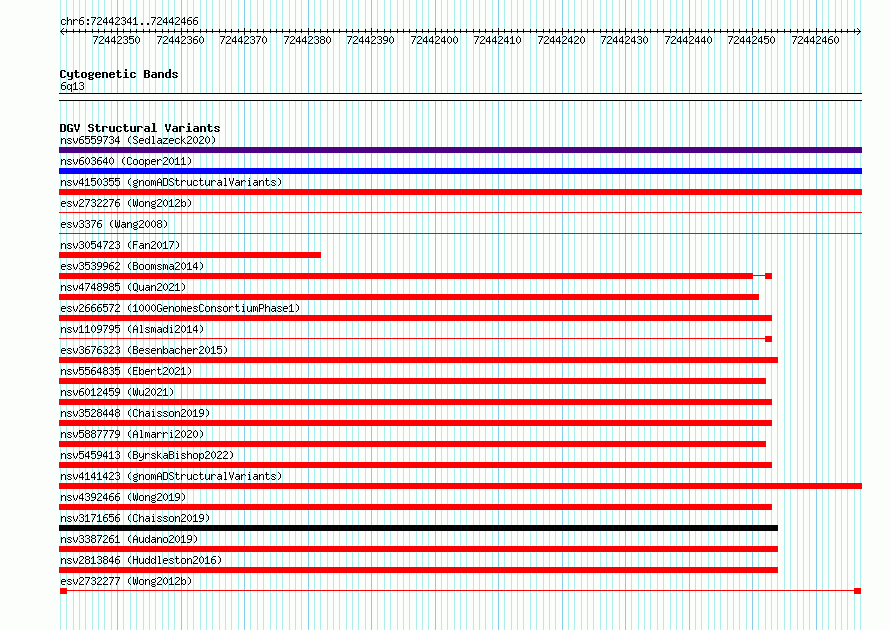Select the red bar of esv3676323

418,360
